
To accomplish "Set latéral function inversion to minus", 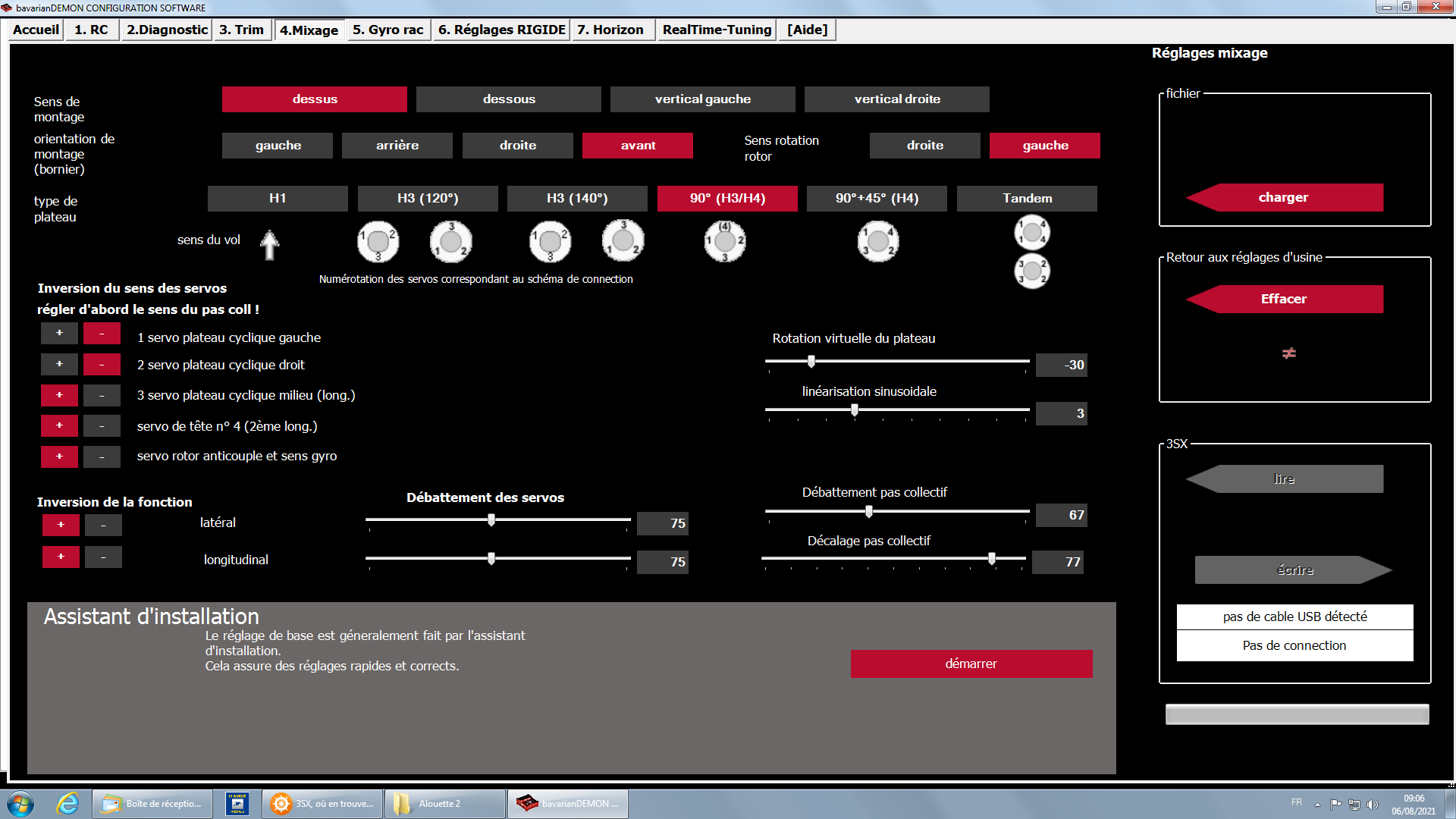I will click(x=103, y=525).
